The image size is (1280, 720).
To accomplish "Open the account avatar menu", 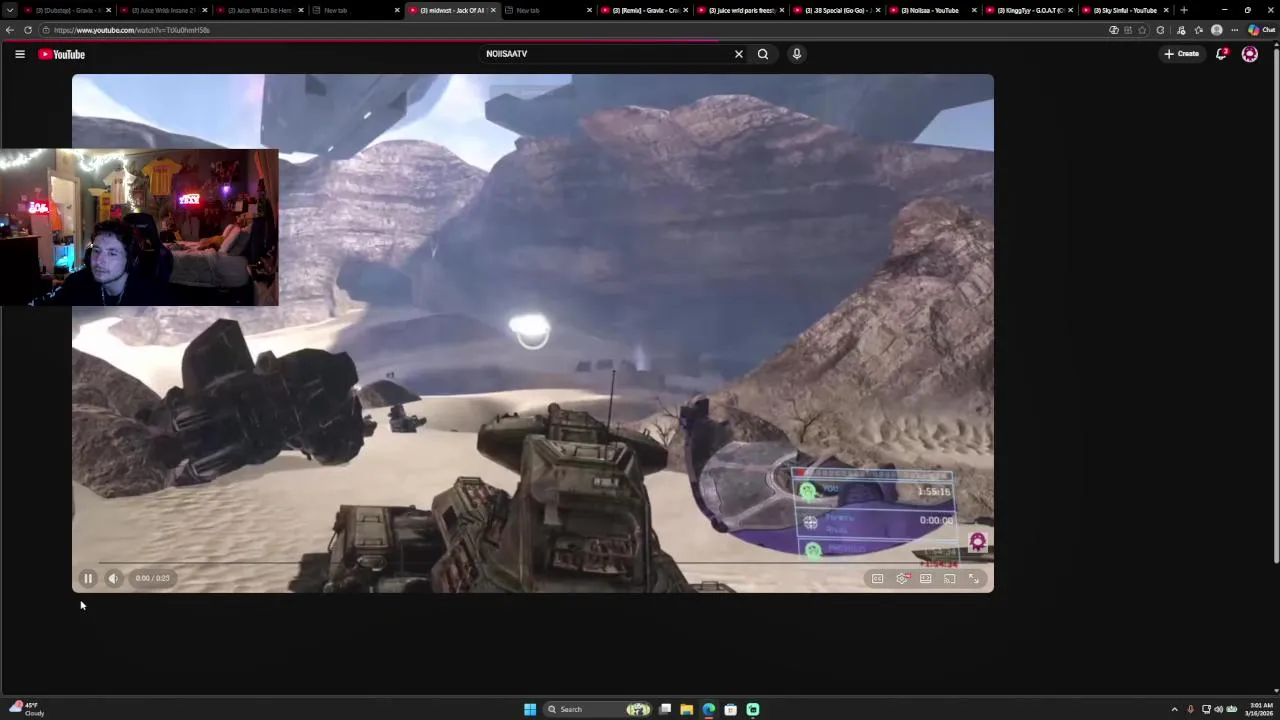I will [1250, 54].
